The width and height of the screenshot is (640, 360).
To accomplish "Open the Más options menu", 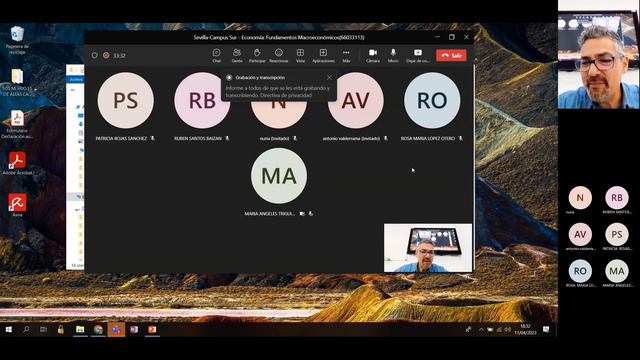I will tap(346, 56).
